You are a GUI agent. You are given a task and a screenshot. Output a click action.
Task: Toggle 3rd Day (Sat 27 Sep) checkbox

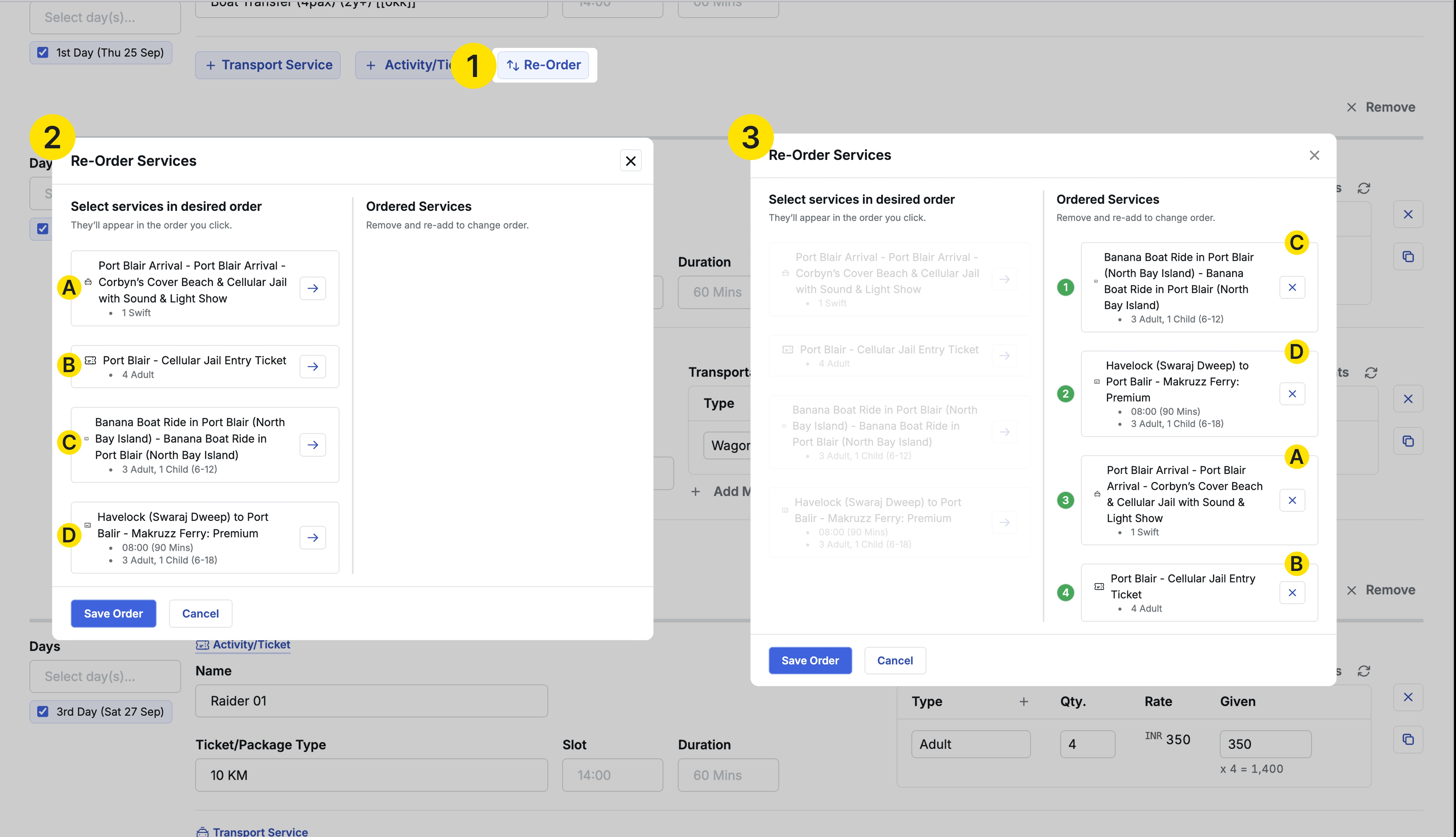[x=43, y=712]
